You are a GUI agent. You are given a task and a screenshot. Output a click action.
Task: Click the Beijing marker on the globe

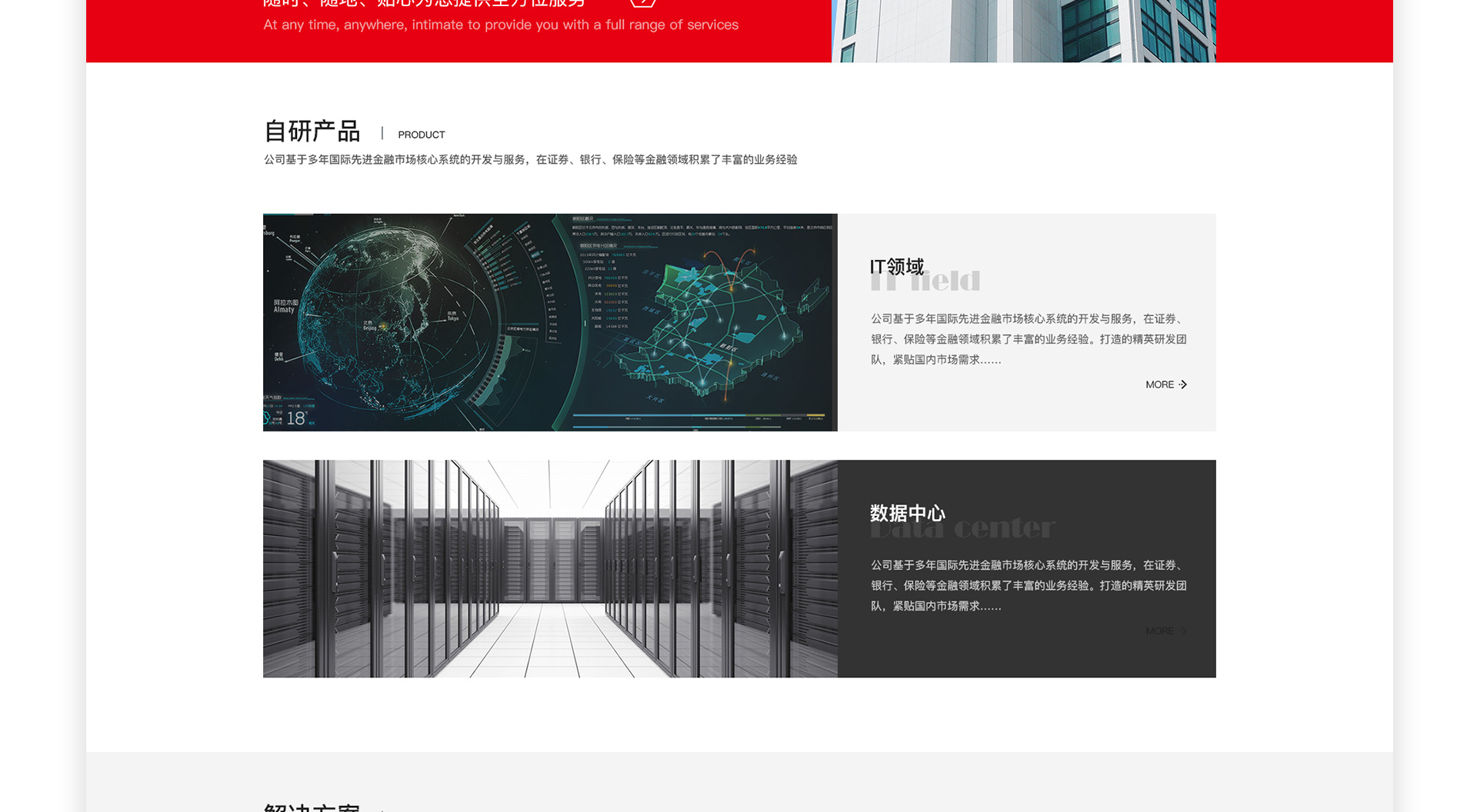click(x=384, y=325)
